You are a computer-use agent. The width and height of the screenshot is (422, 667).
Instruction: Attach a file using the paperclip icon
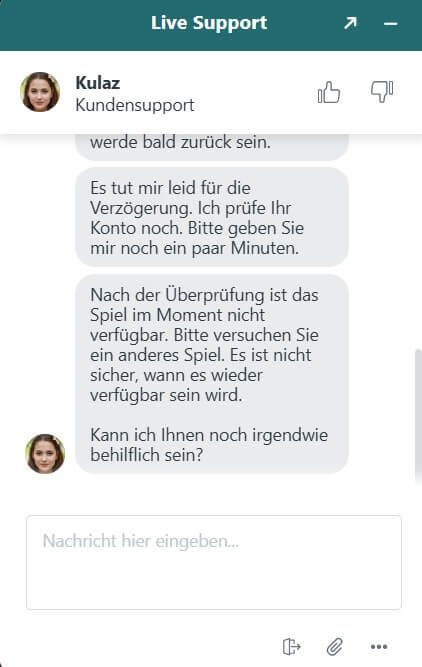click(335, 647)
